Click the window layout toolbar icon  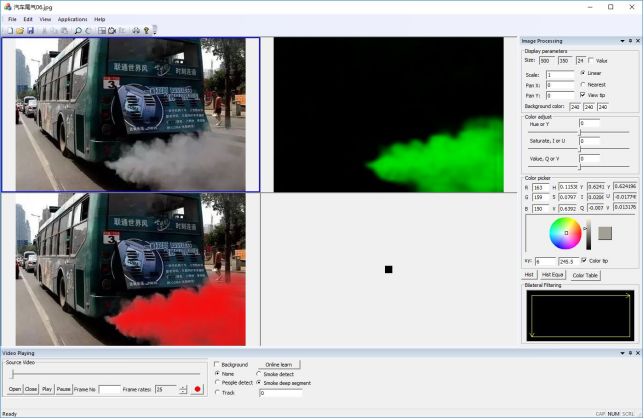tap(101, 31)
